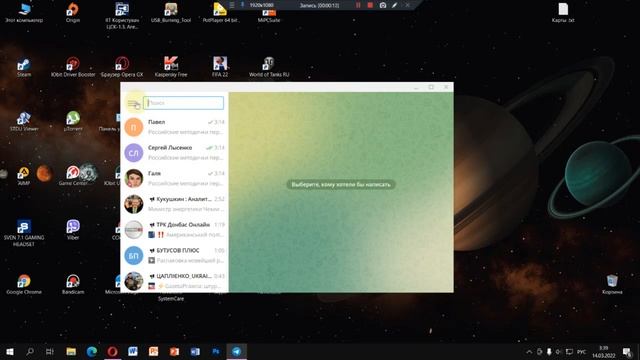Select the AIMP desktop shortcut

point(23,176)
